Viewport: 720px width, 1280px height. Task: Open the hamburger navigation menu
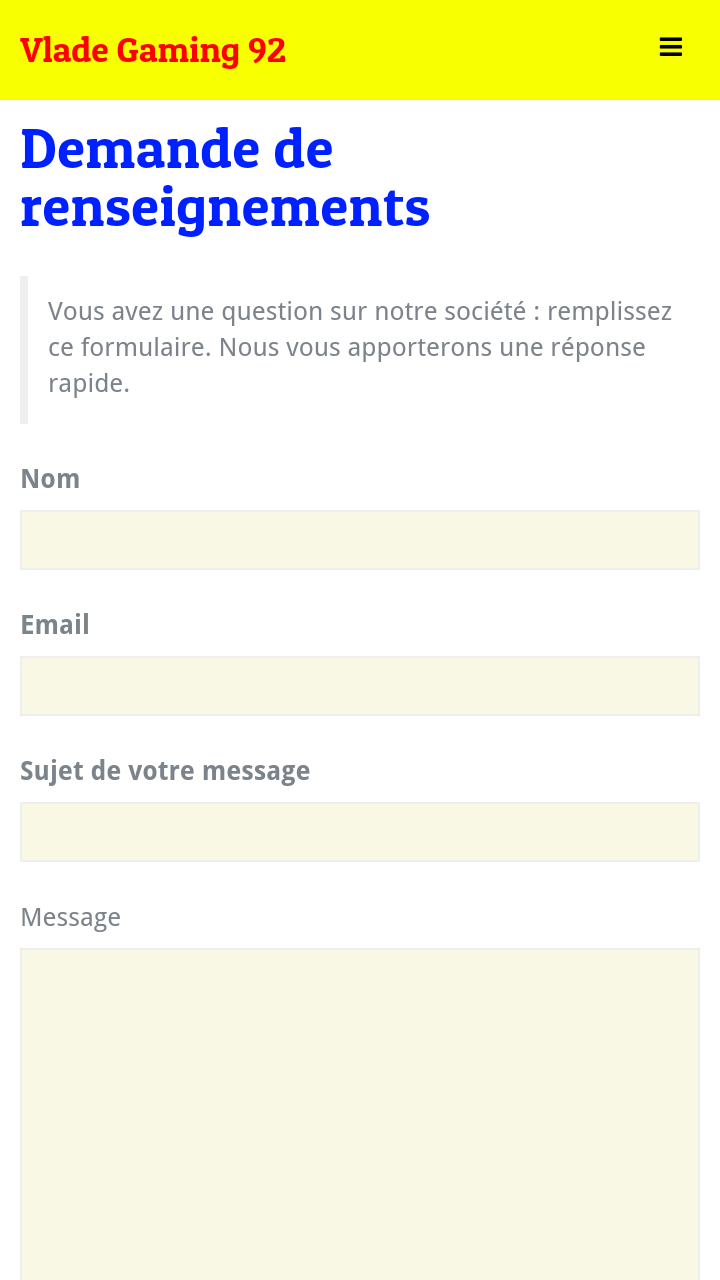coord(670,48)
